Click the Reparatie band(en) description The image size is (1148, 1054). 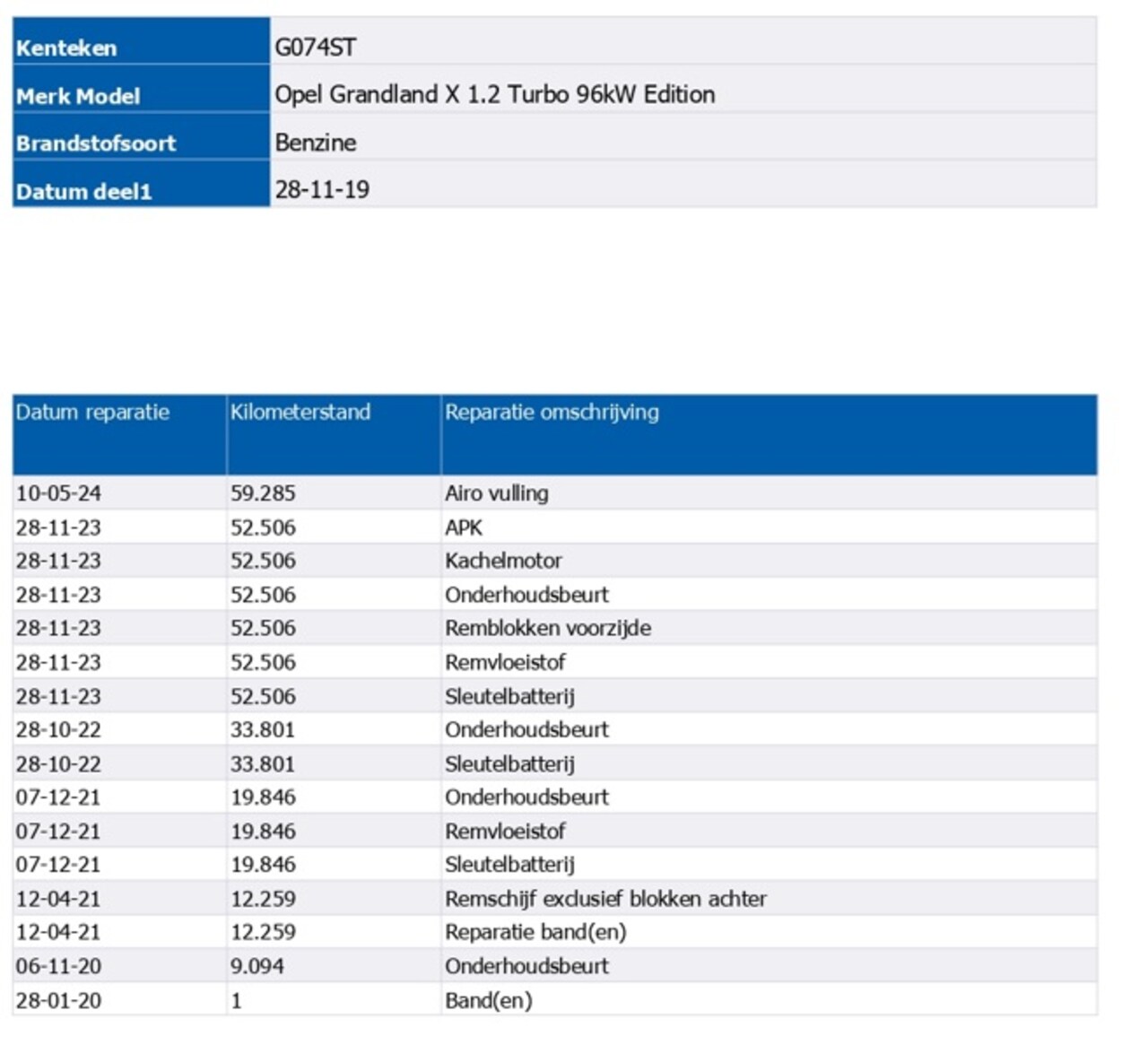pyautogui.click(x=535, y=933)
